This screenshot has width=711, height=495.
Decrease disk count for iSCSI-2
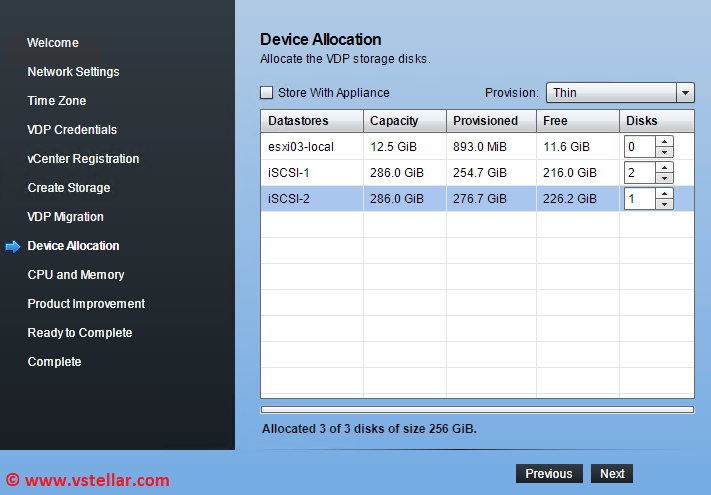coord(664,204)
